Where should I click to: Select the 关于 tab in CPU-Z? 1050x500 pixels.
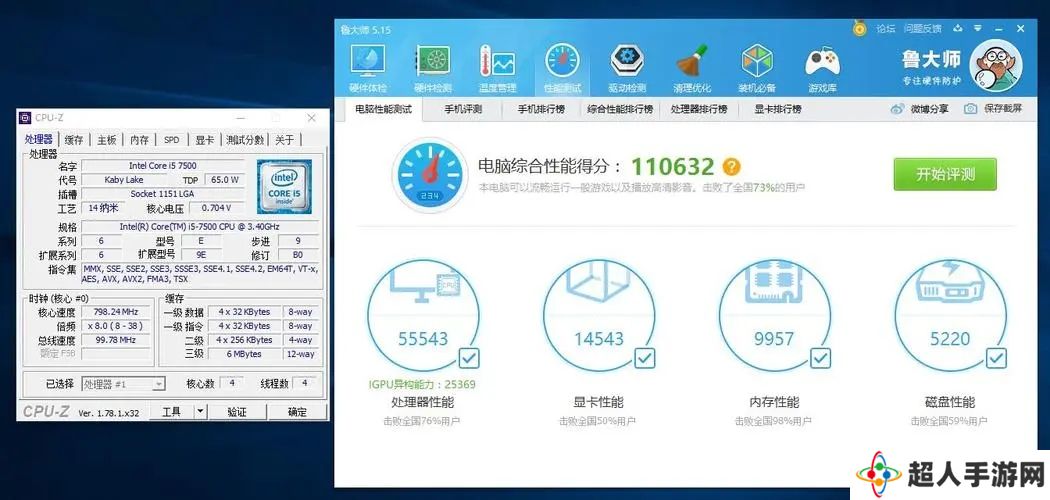coord(285,140)
